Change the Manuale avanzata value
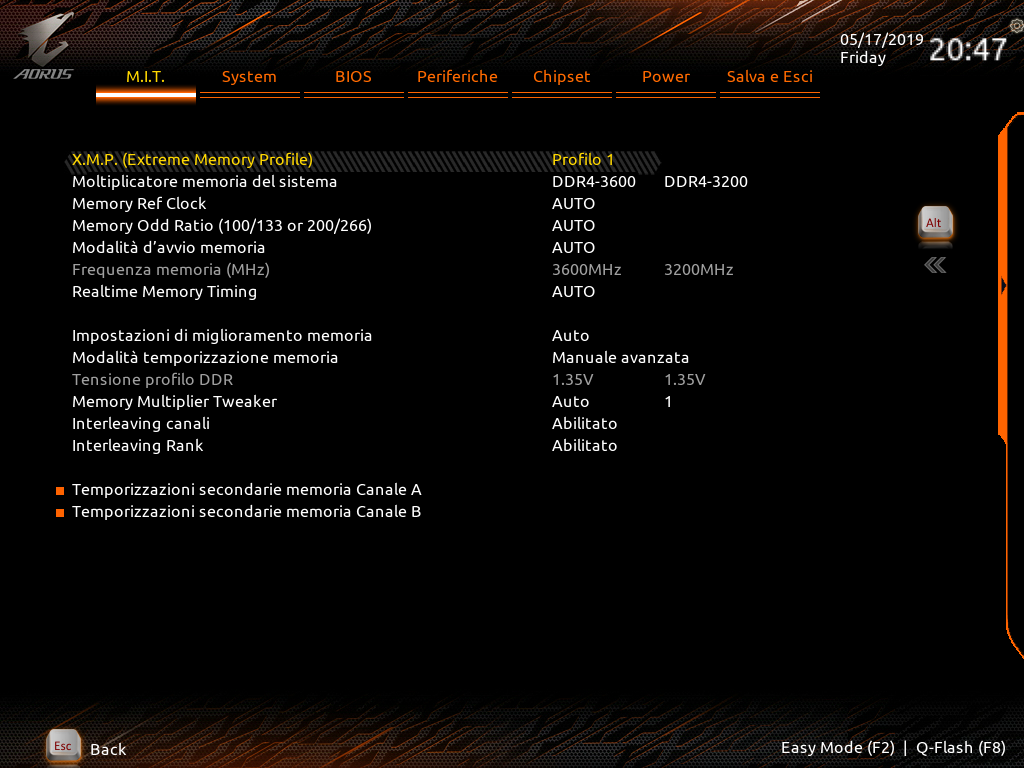Image resolution: width=1024 pixels, height=768 pixels. (620, 358)
